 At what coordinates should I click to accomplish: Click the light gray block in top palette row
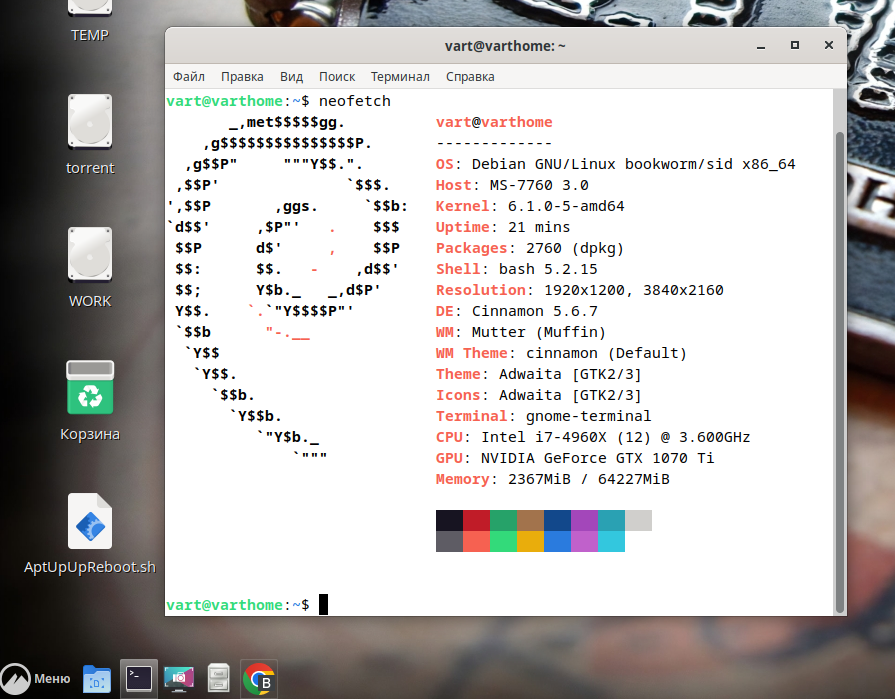pos(638,520)
